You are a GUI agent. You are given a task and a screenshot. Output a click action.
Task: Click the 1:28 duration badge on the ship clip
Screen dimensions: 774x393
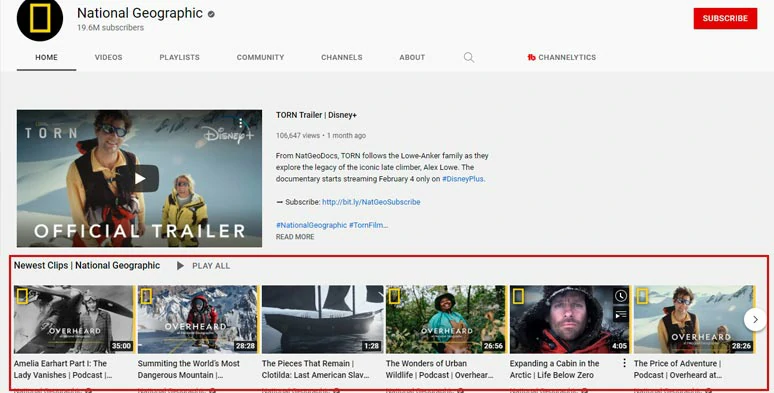pyautogui.click(x=372, y=346)
